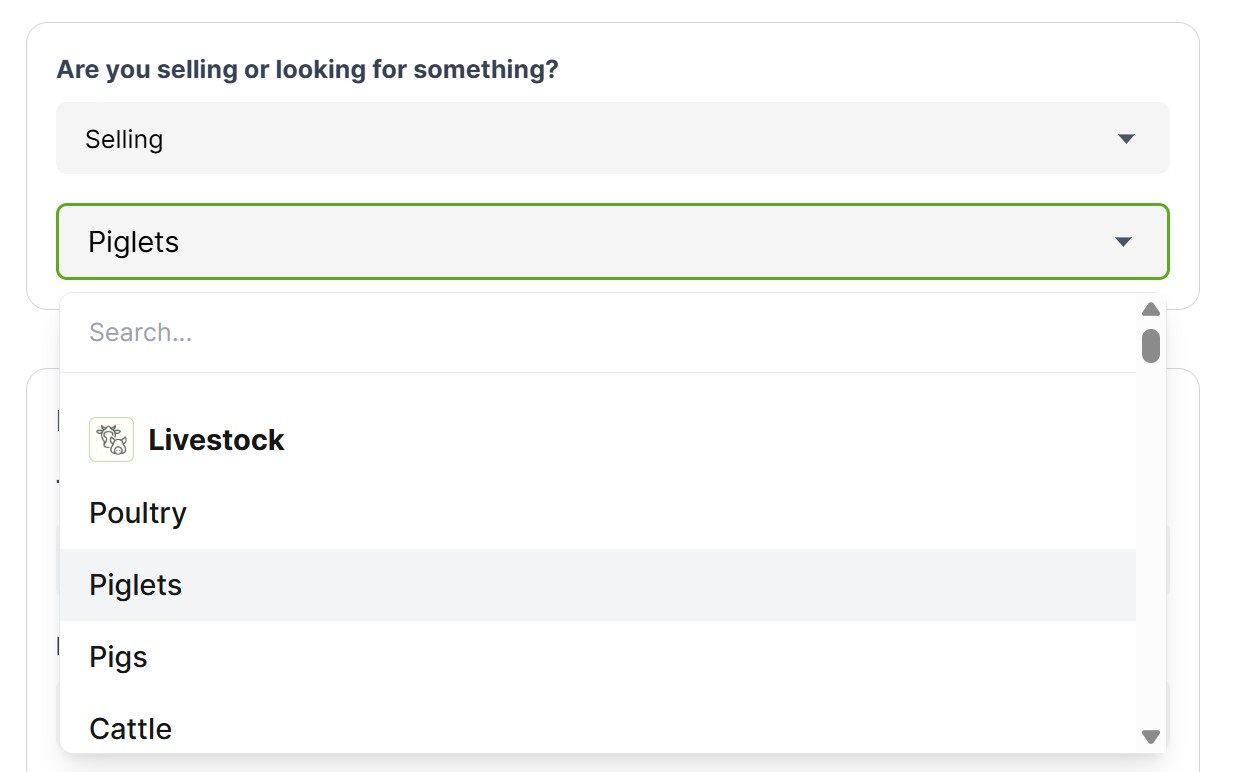1238x772 pixels.
Task: Click the caret icon on the Selling field
Action: (x=1126, y=139)
